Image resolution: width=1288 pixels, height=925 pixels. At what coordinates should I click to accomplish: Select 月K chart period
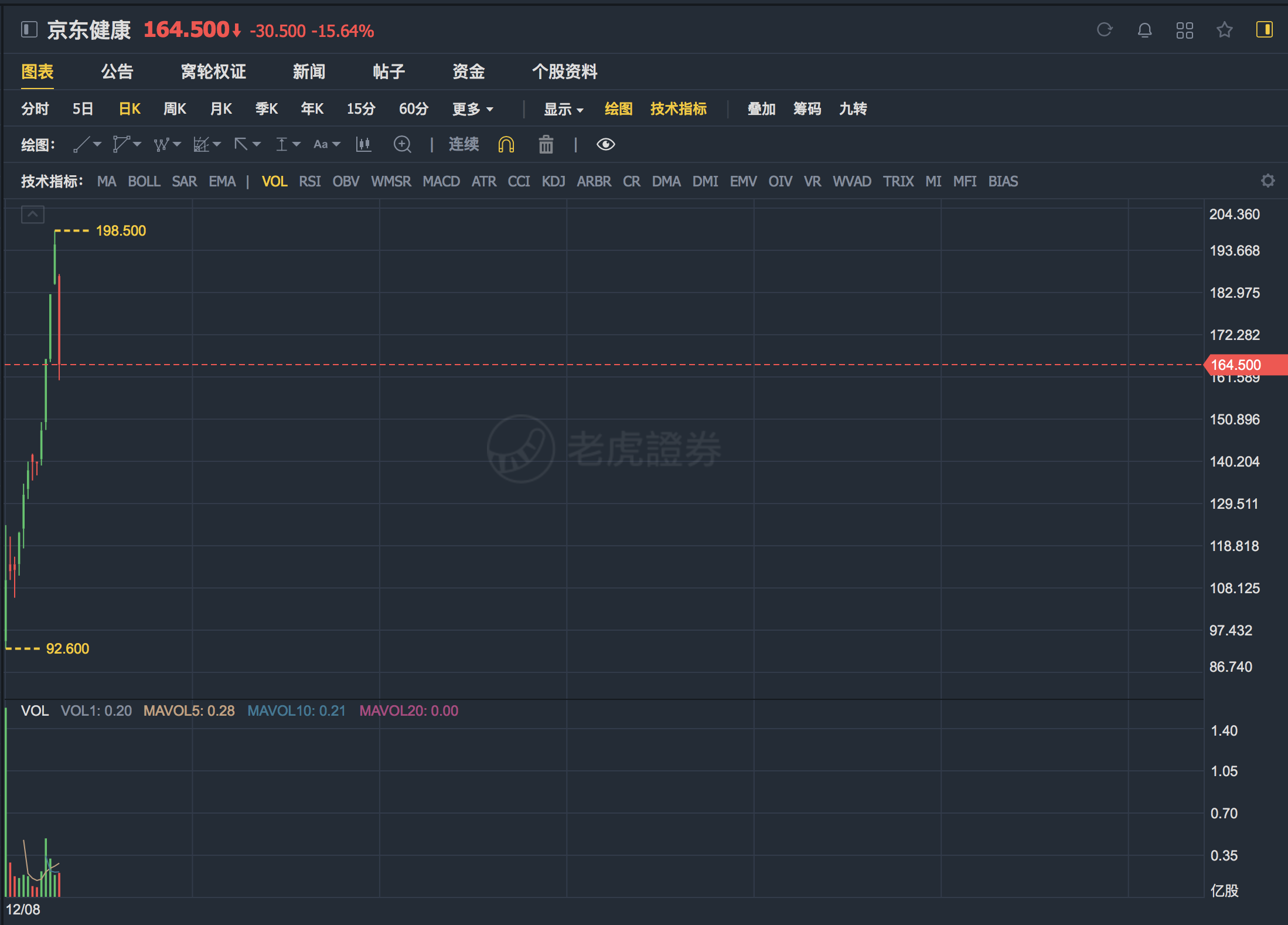[x=221, y=109]
